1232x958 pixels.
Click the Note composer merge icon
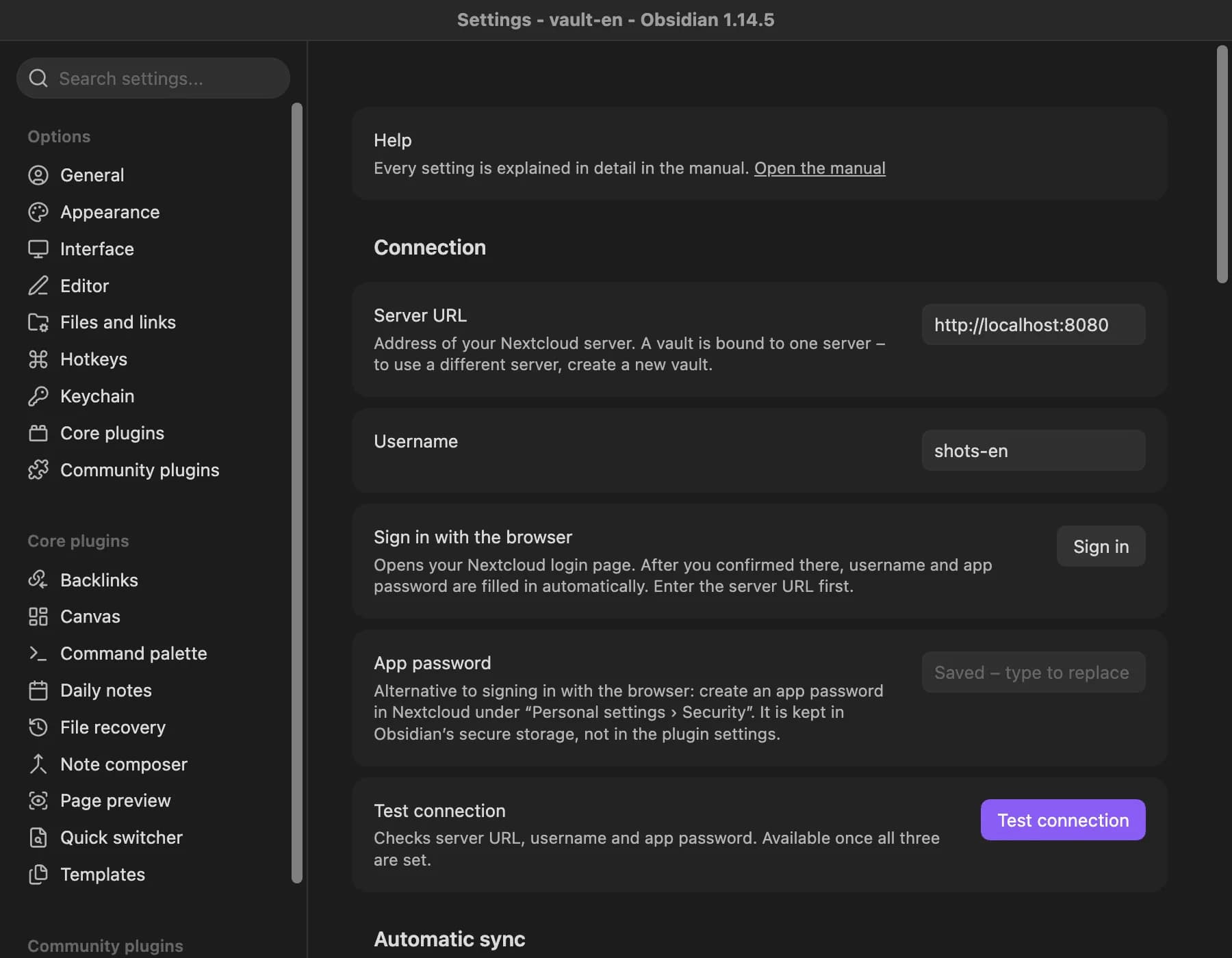click(x=38, y=764)
